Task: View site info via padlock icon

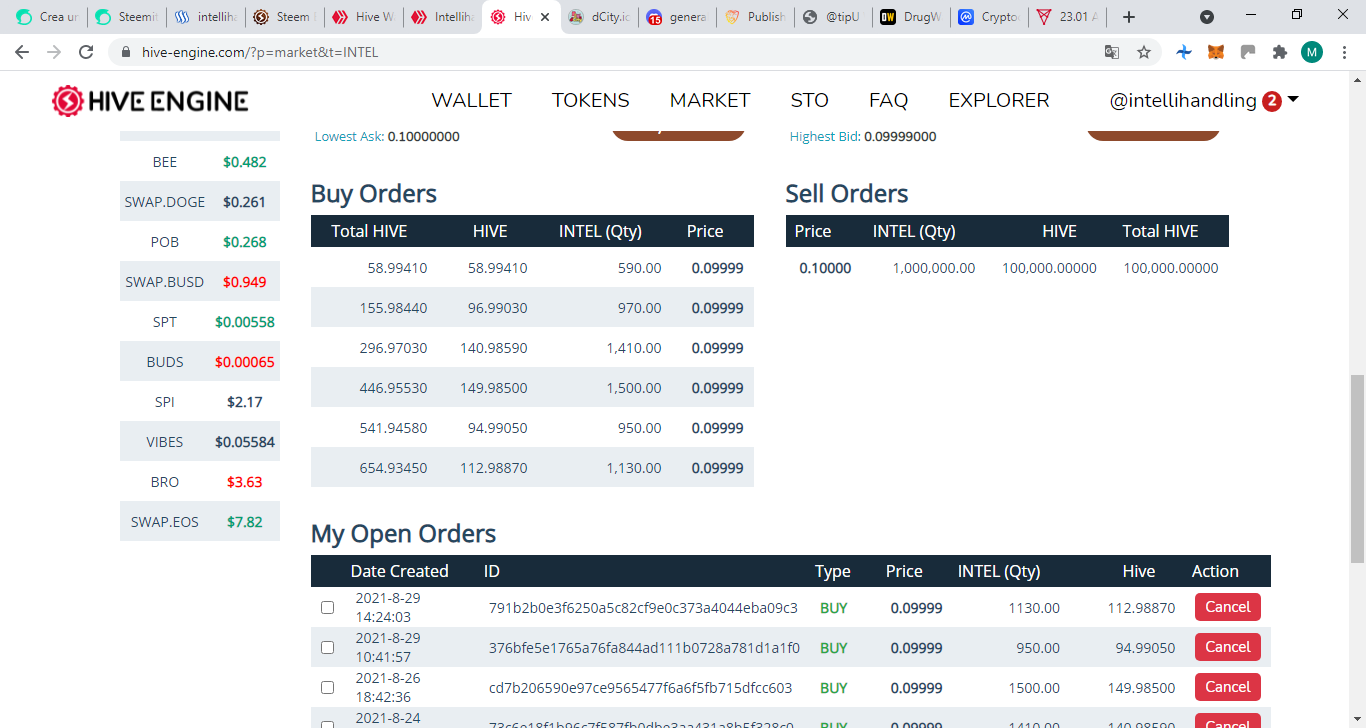Action: pos(126,52)
